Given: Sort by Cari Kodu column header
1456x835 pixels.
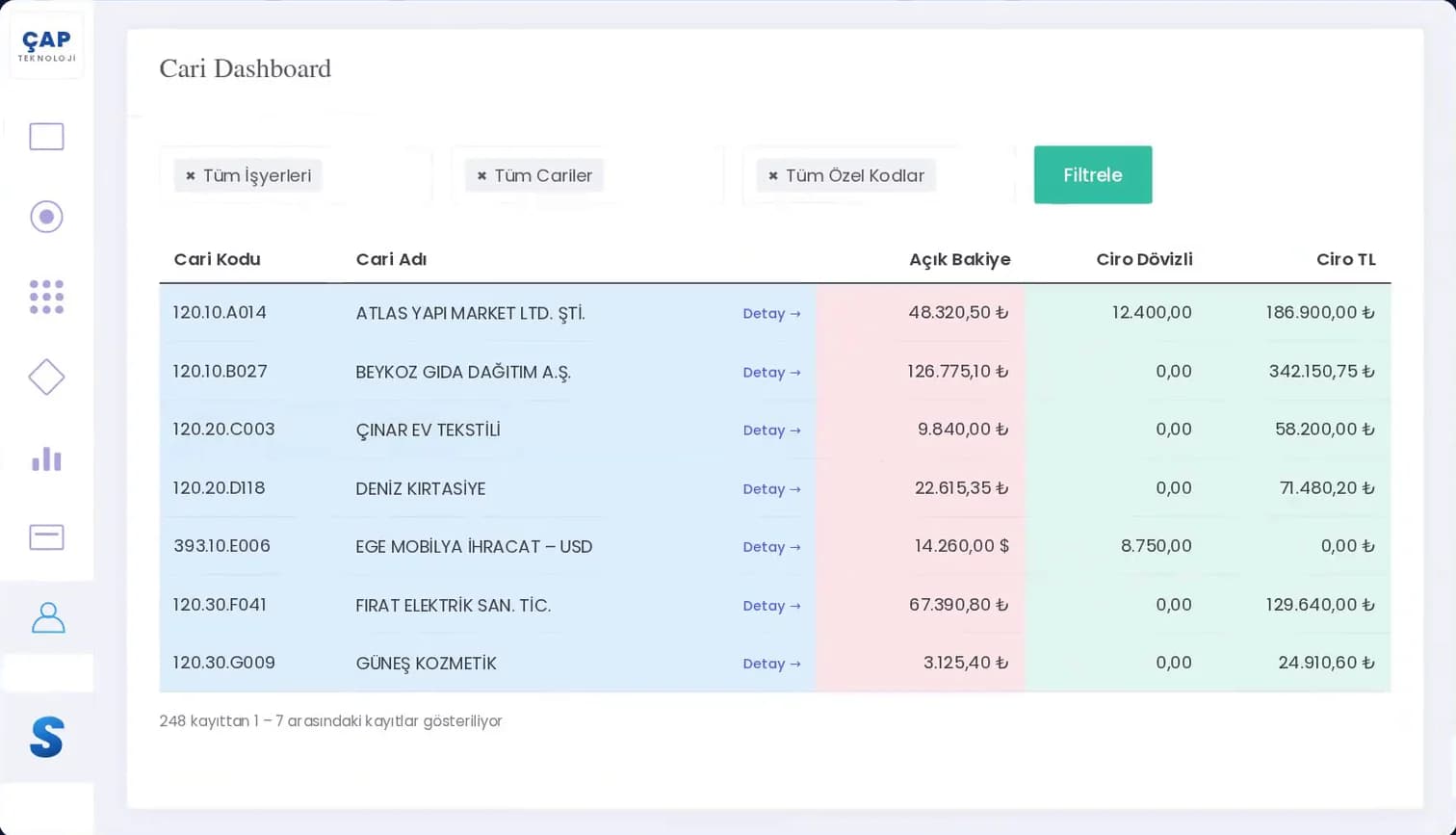Looking at the screenshot, I should [x=217, y=259].
